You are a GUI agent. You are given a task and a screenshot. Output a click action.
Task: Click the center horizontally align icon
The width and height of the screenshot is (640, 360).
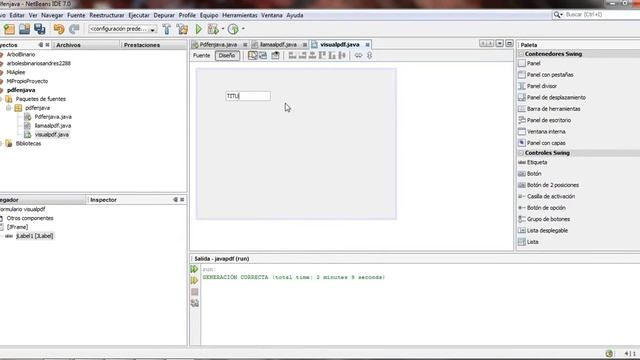tap(312, 55)
